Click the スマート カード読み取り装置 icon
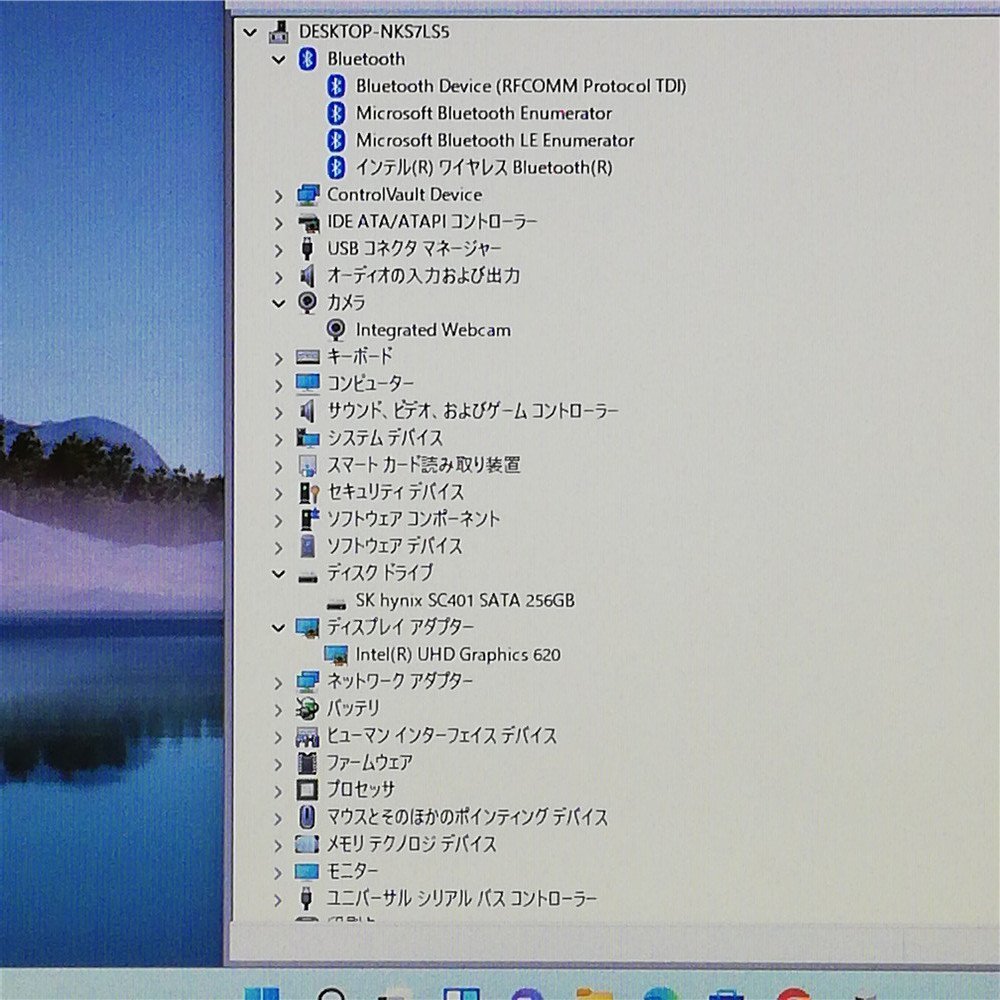This screenshot has width=1000, height=1000. point(307,466)
